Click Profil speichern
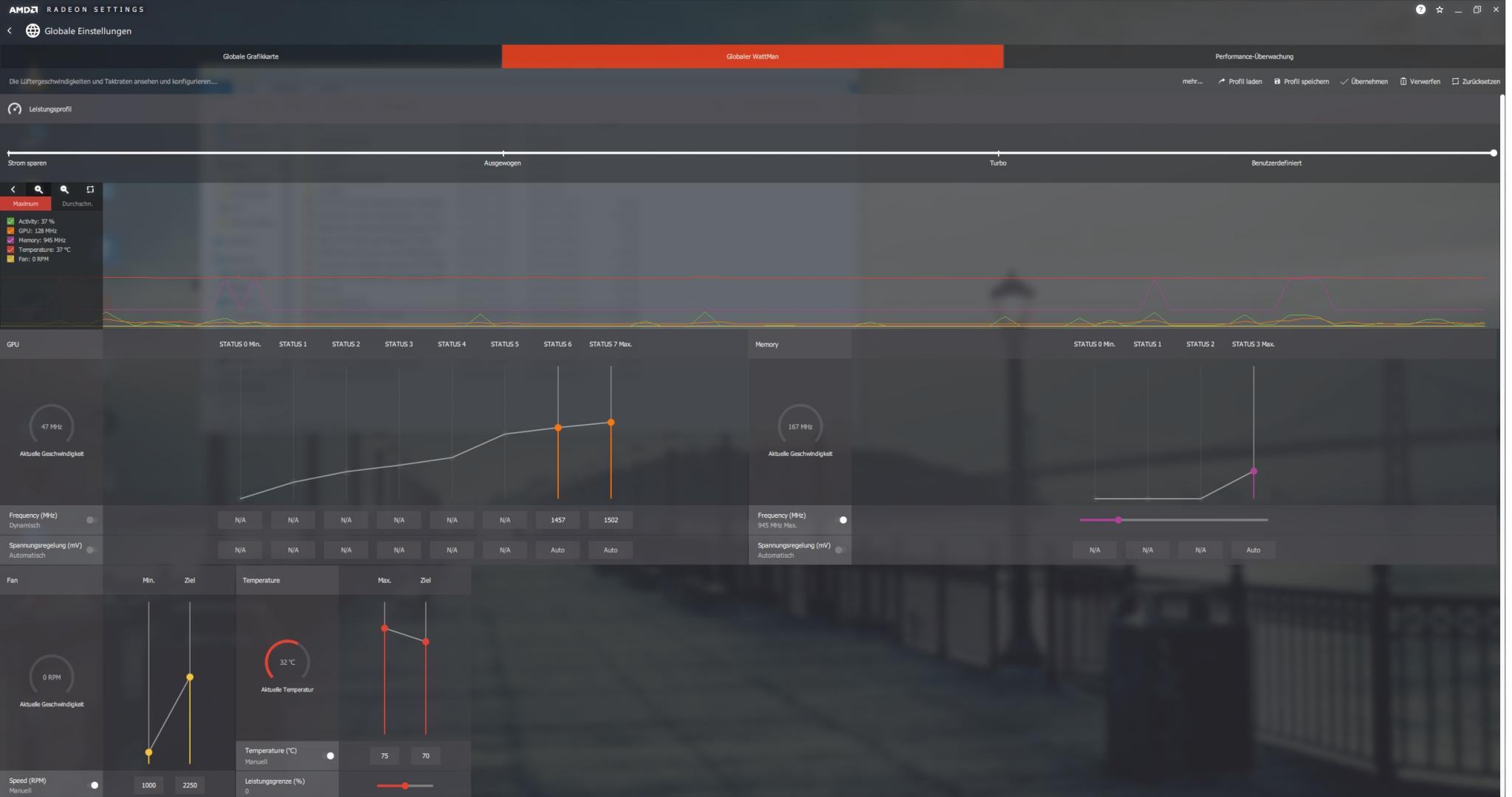The image size is (1512, 797). 1301,81
